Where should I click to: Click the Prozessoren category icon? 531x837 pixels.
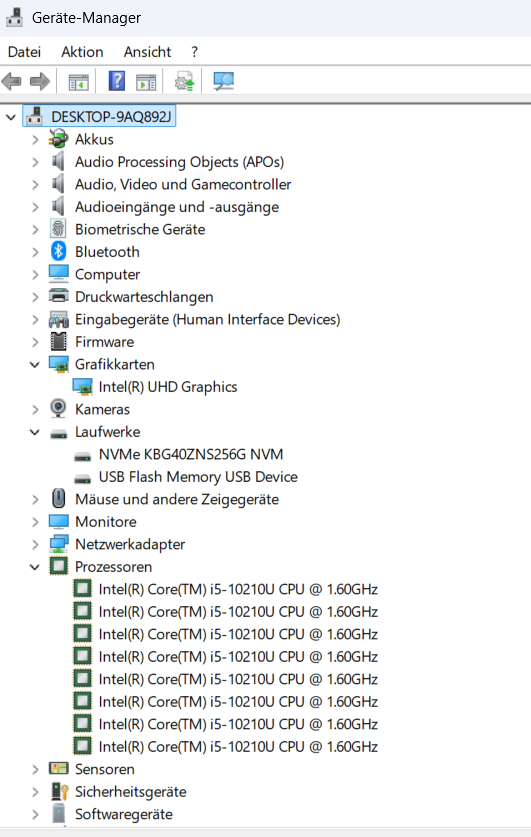58,566
